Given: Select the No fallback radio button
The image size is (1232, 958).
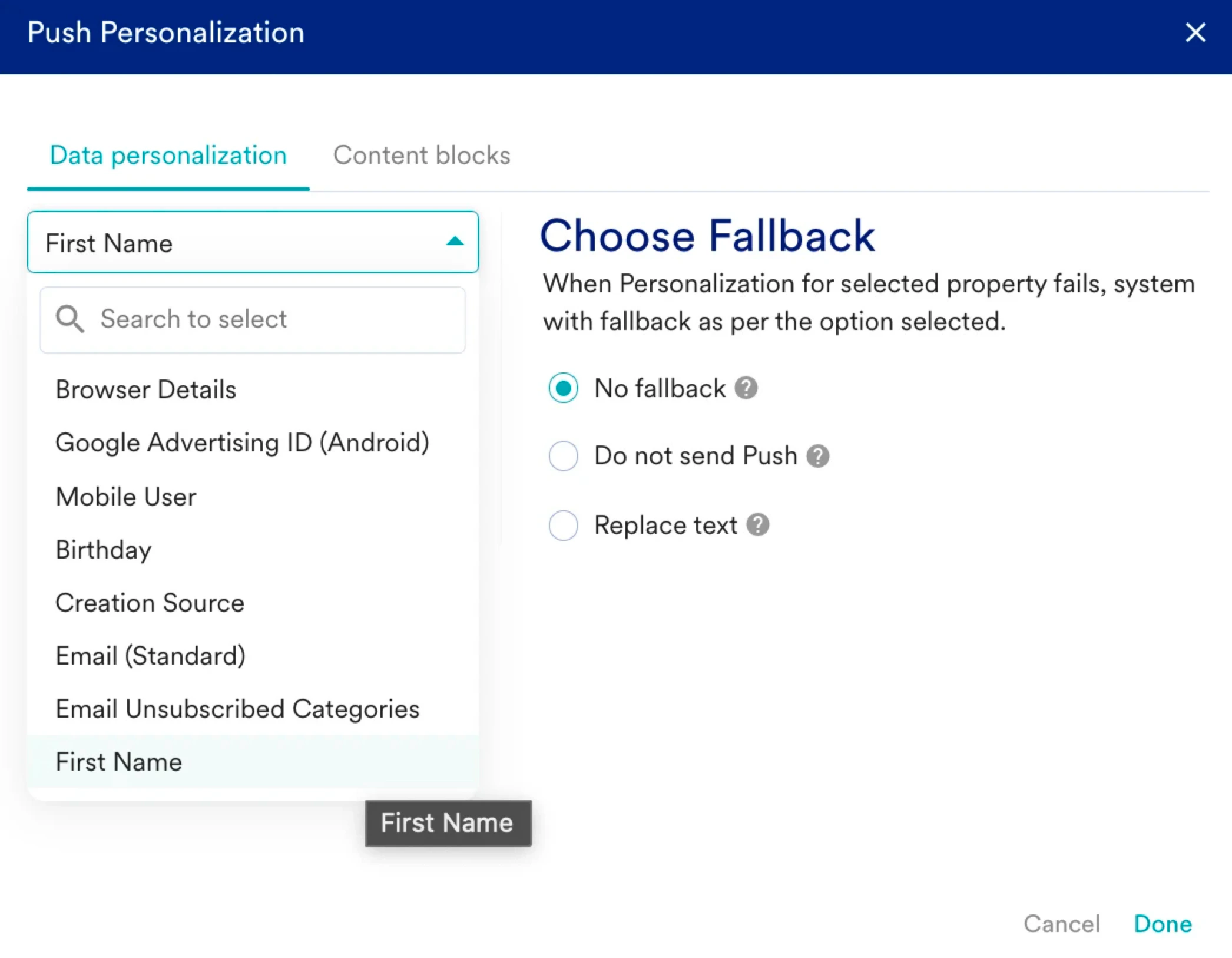Looking at the screenshot, I should 563,388.
